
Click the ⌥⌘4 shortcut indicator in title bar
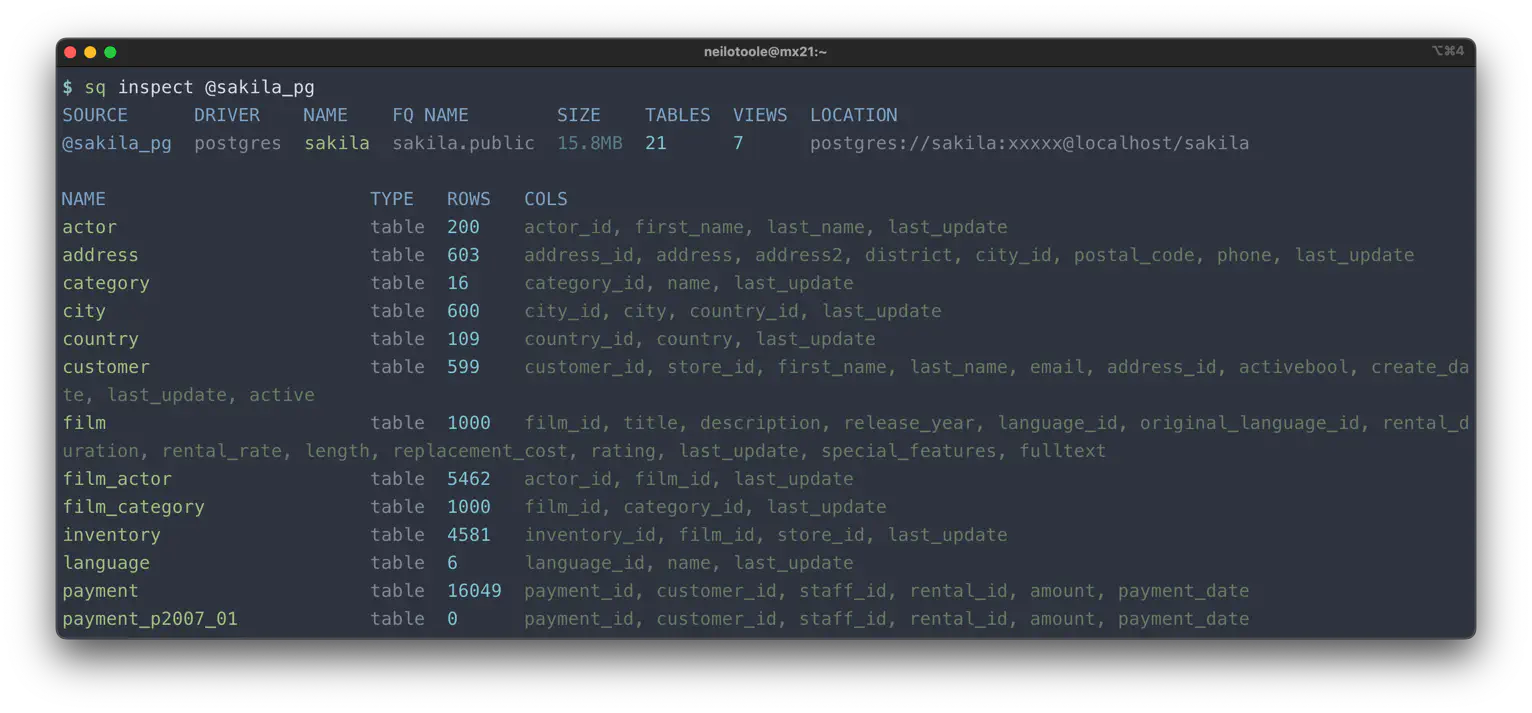pyautogui.click(x=1447, y=51)
